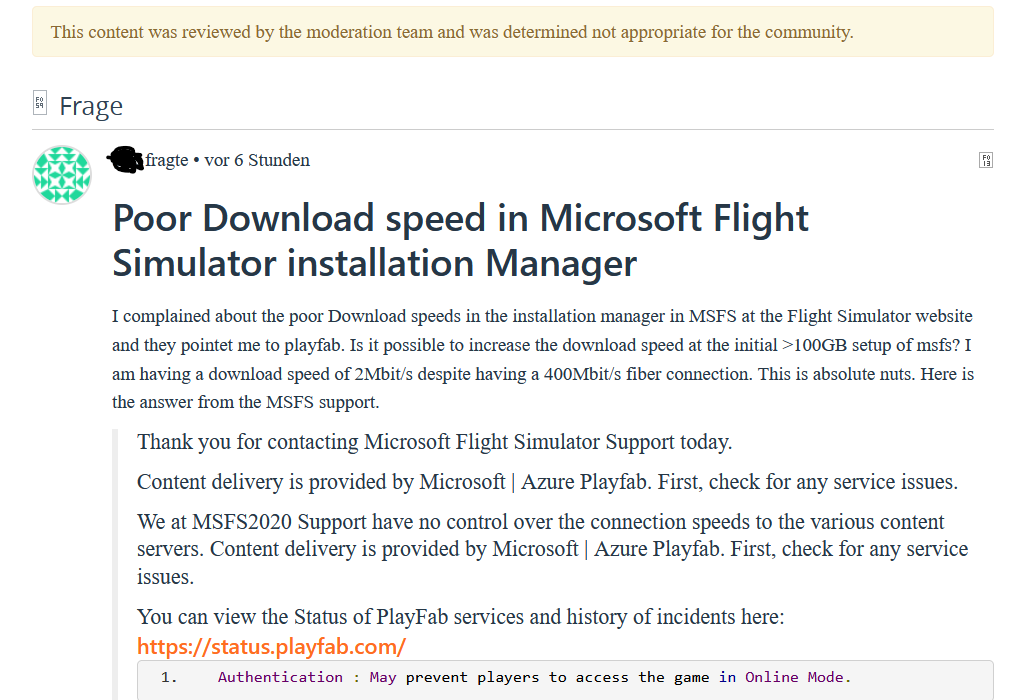Click the avatar thumbnail to view profile
This screenshot has height=700, width=1026.
coord(61,174)
